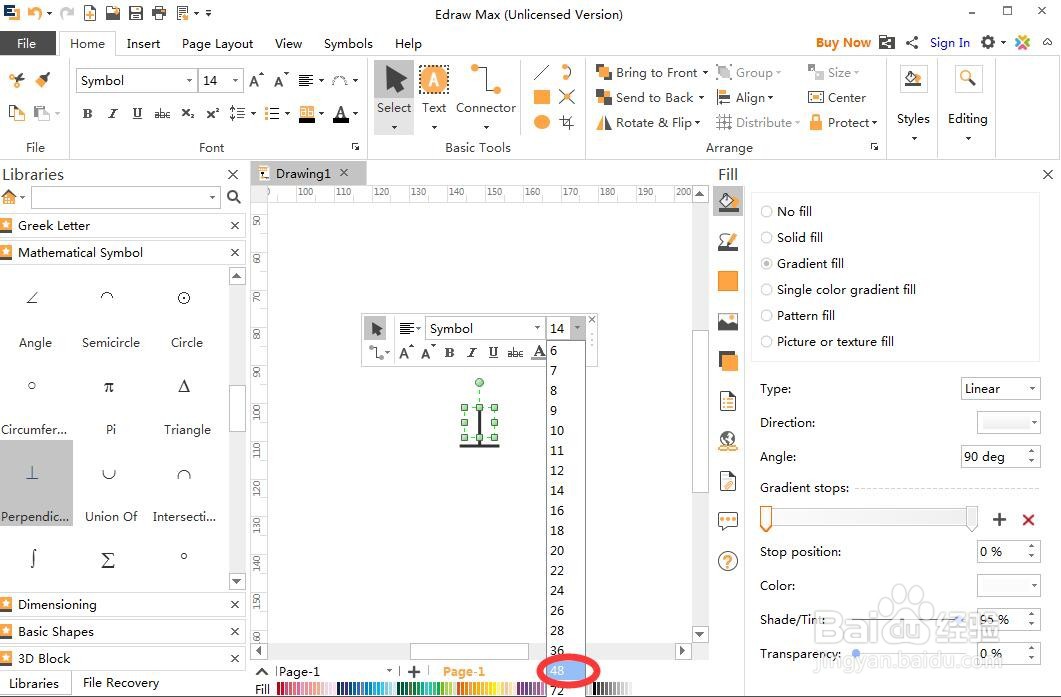The height and width of the screenshot is (697, 1061).
Task: Click the Buy Now link
Action: [843, 43]
